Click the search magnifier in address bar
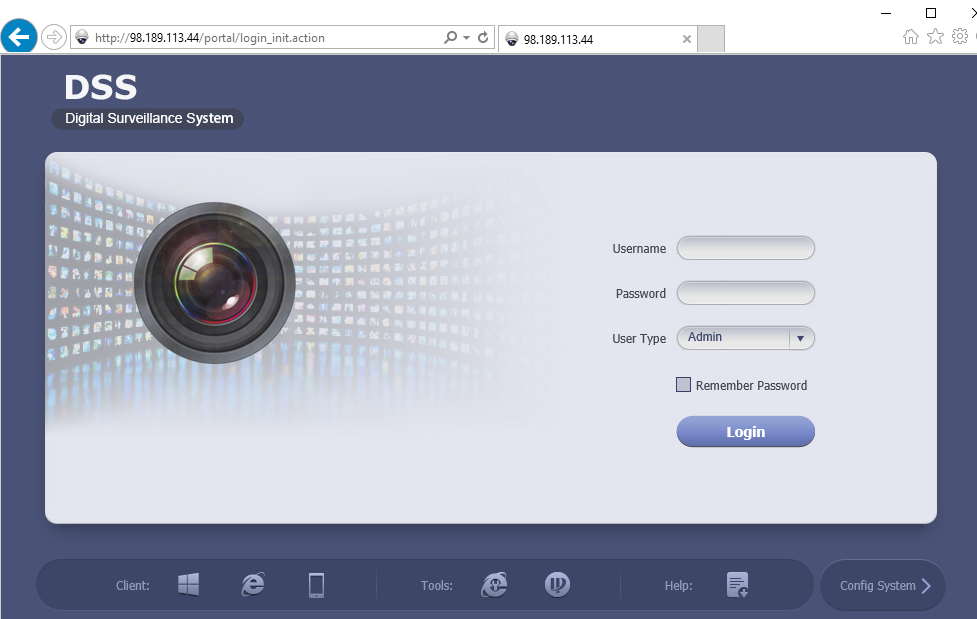 450,37
